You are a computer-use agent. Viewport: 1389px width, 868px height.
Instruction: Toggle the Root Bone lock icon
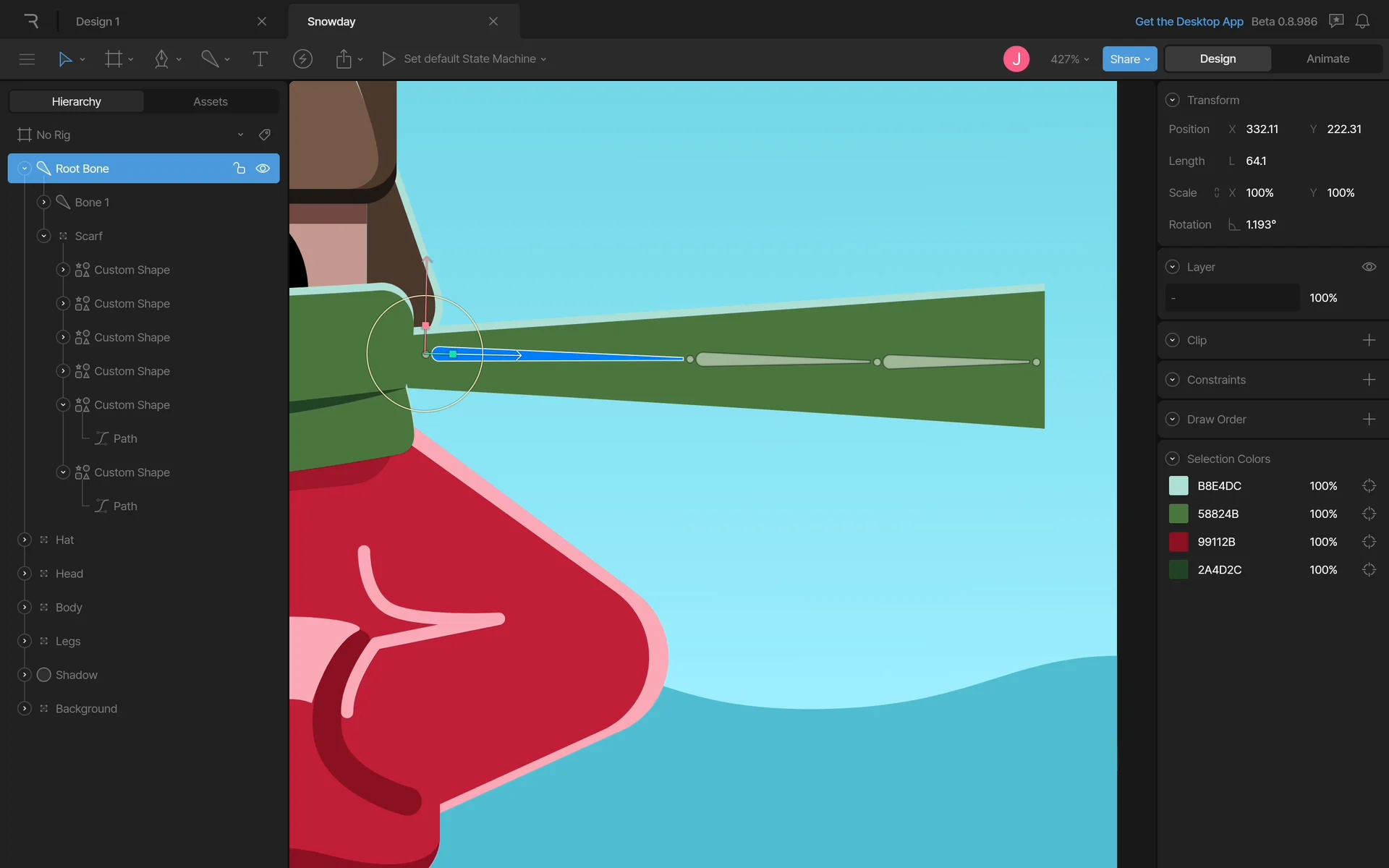239,169
